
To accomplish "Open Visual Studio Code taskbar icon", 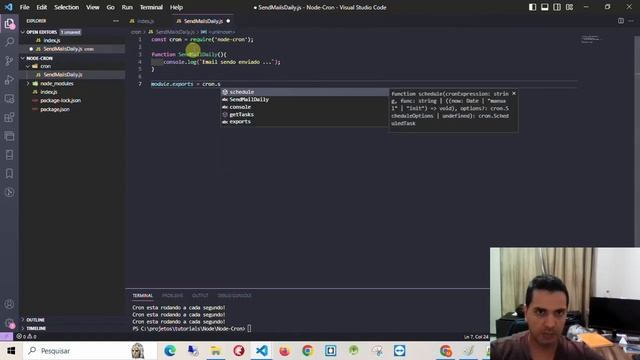I will [x=262, y=351].
